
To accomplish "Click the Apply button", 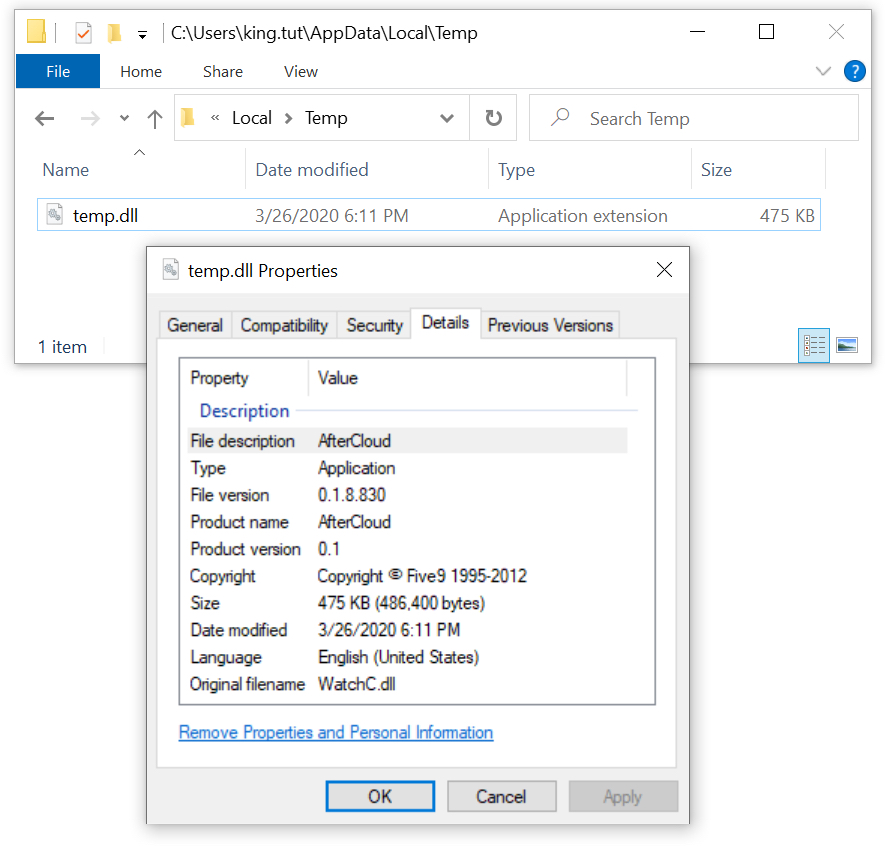I will (623, 796).
